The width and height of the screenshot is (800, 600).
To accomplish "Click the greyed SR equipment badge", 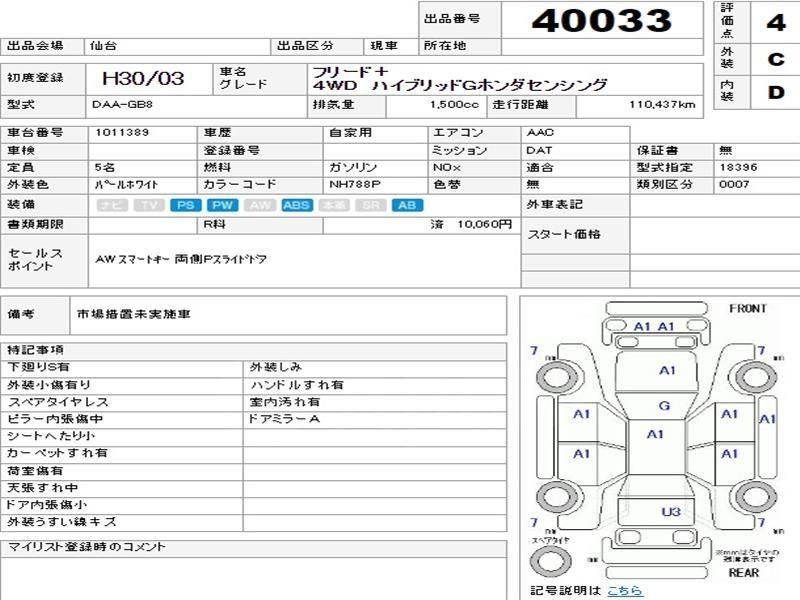I will [370, 205].
